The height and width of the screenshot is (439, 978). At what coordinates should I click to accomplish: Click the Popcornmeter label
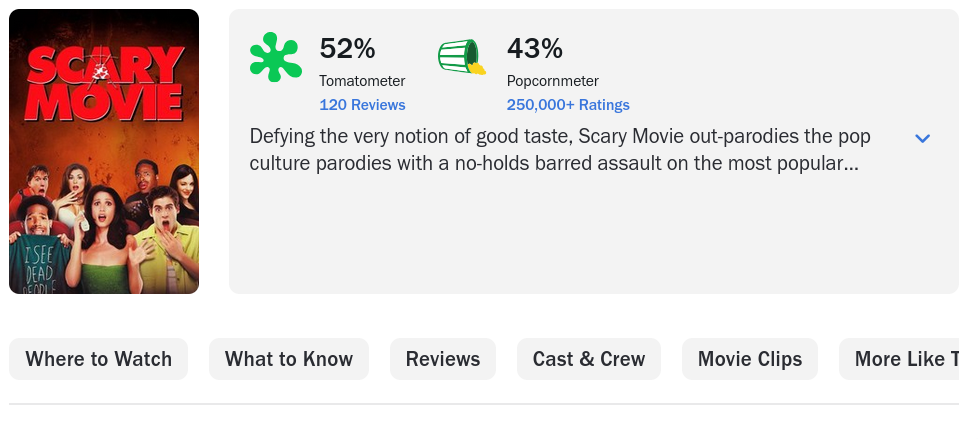553,81
